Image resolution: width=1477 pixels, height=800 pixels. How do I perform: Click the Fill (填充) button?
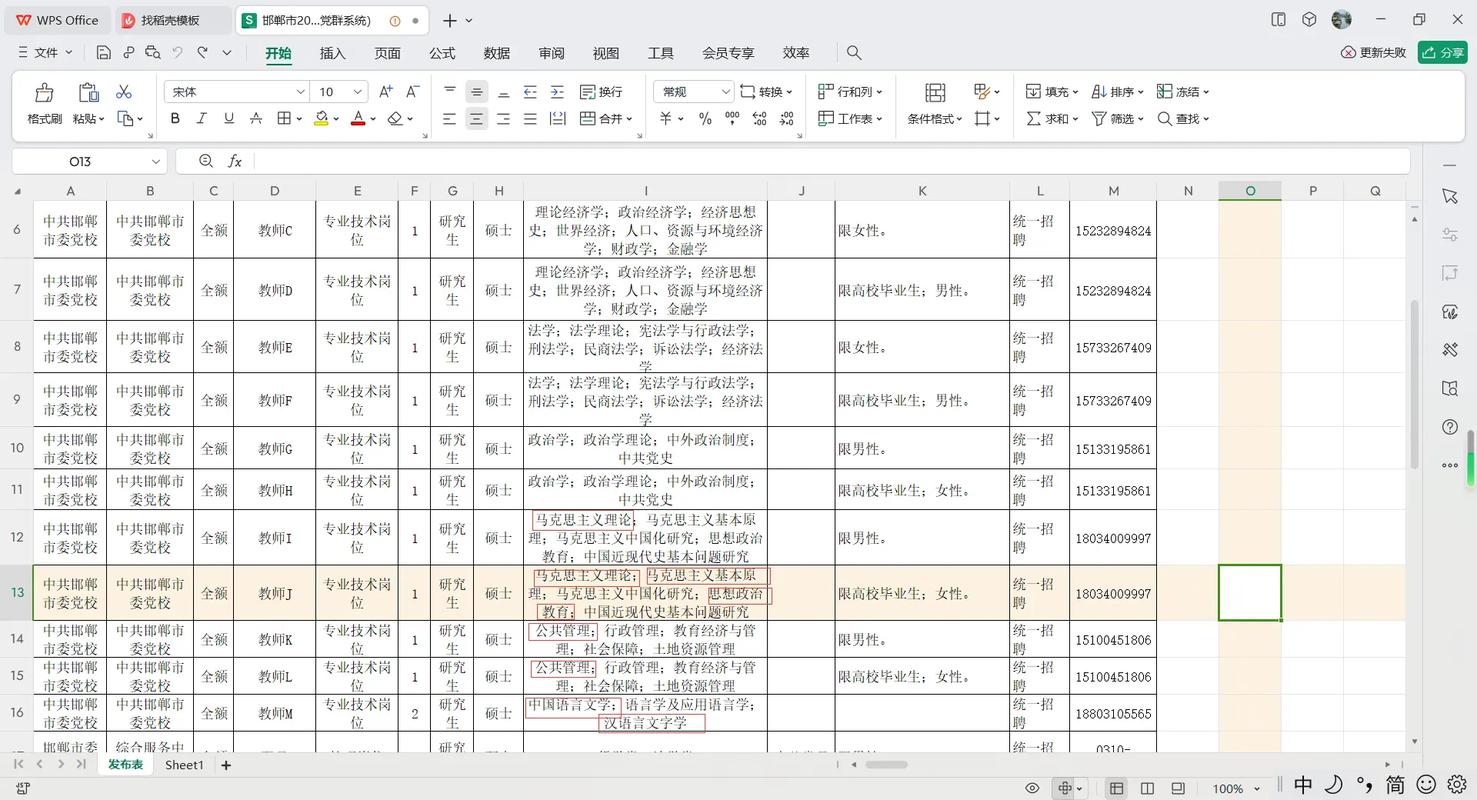(1051, 92)
